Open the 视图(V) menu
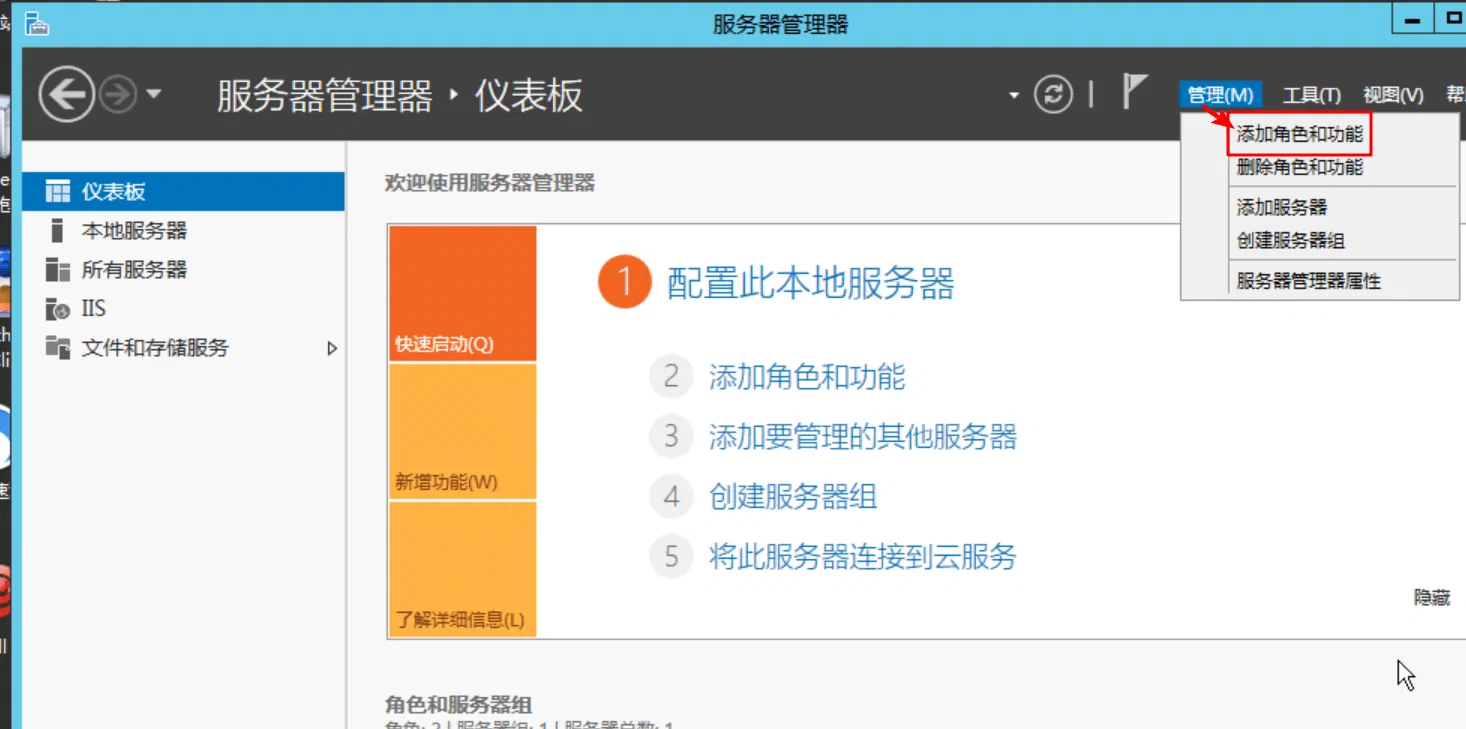 click(1393, 95)
